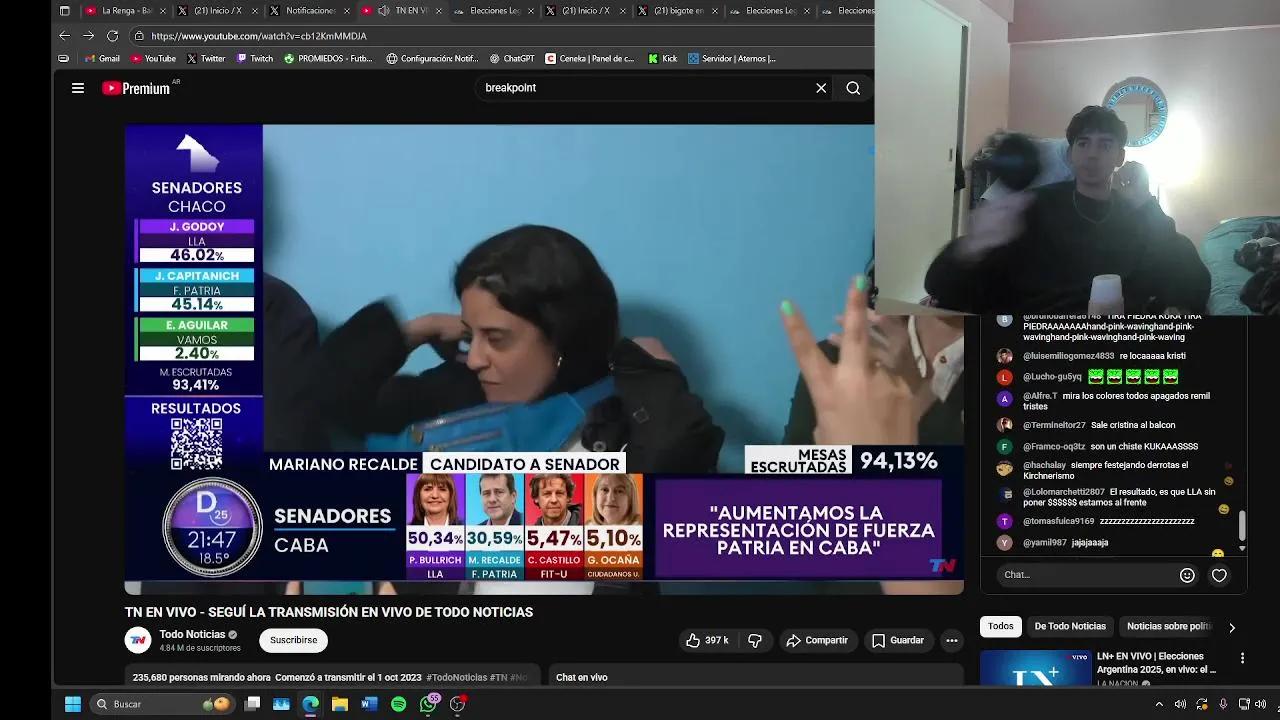The width and height of the screenshot is (1280, 720).
Task: Go back using browser back arrow
Action: 64,36
